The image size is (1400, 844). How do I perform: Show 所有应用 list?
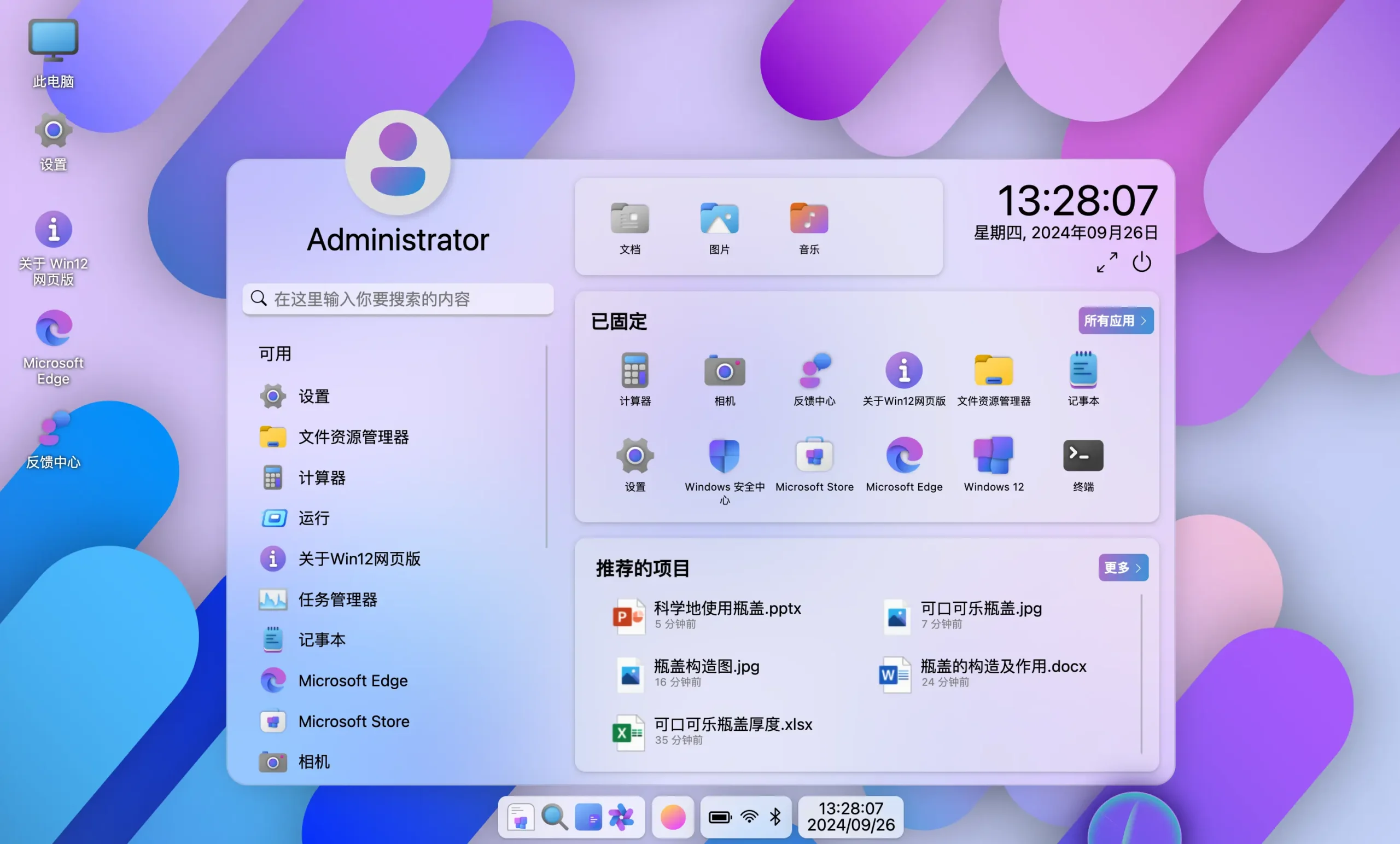click(1115, 321)
